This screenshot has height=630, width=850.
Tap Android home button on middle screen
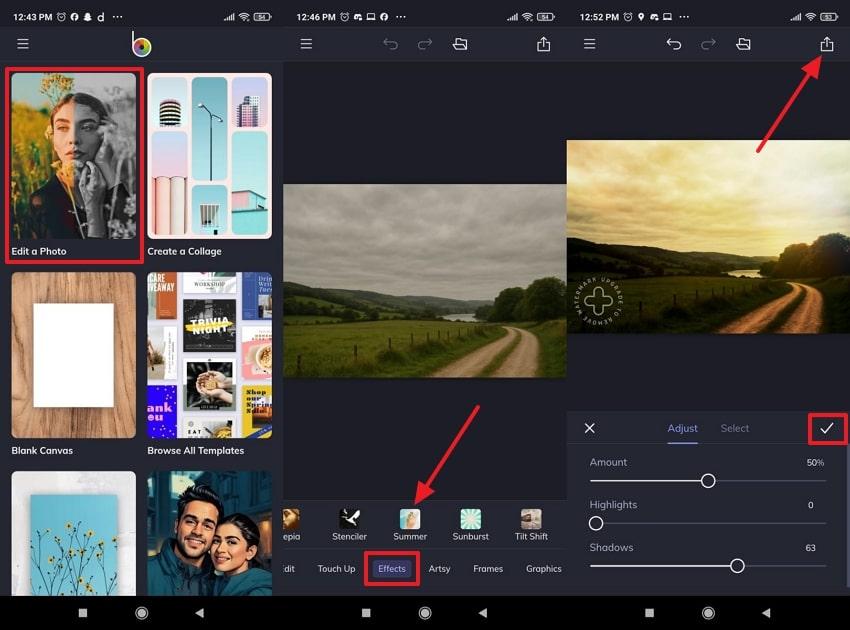coord(425,613)
